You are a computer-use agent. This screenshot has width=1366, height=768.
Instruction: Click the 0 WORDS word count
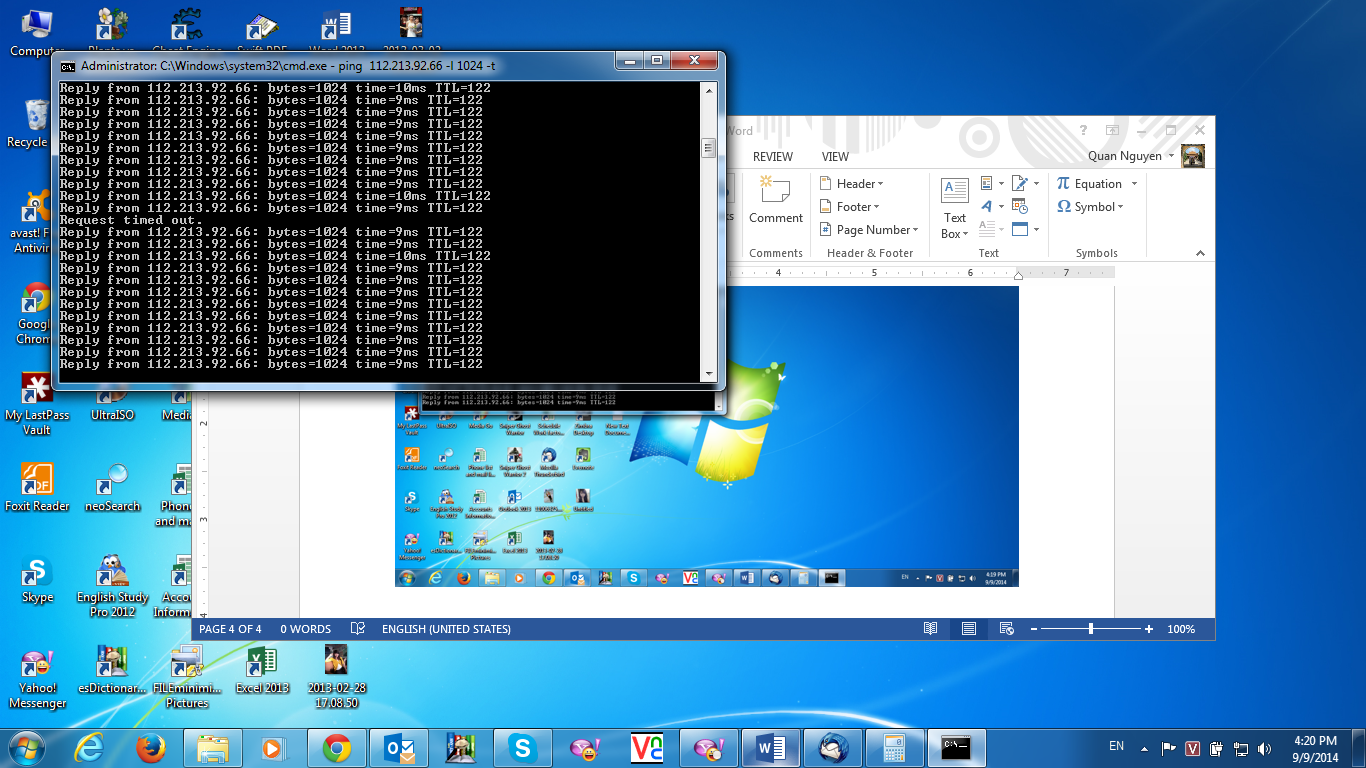(x=305, y=629)
